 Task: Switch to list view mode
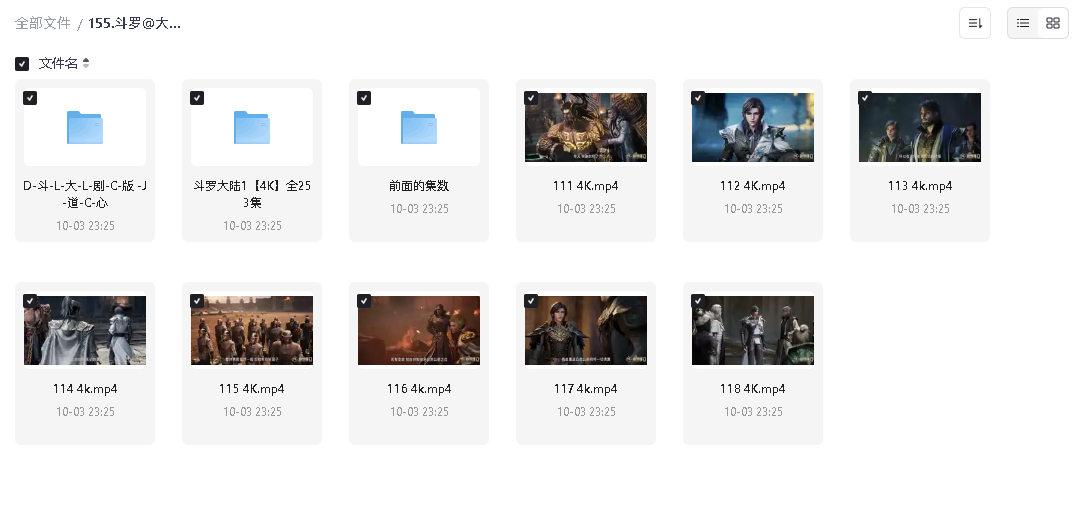[1023, 23]
